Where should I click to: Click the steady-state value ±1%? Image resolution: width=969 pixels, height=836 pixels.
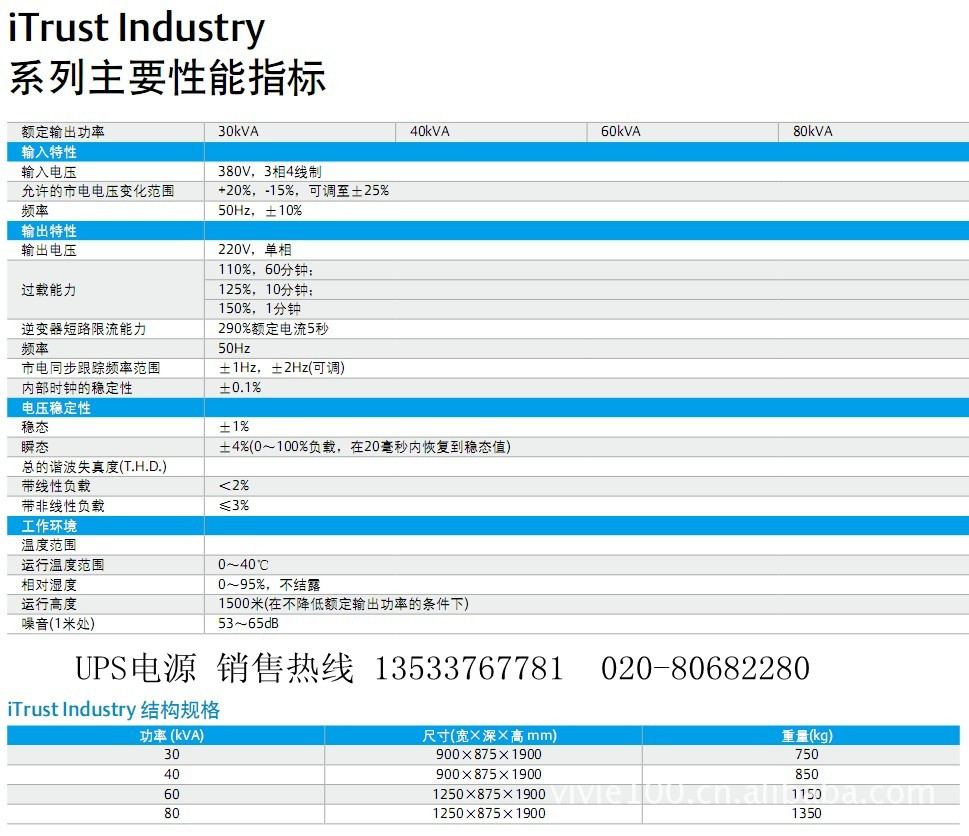coord(234,426)
